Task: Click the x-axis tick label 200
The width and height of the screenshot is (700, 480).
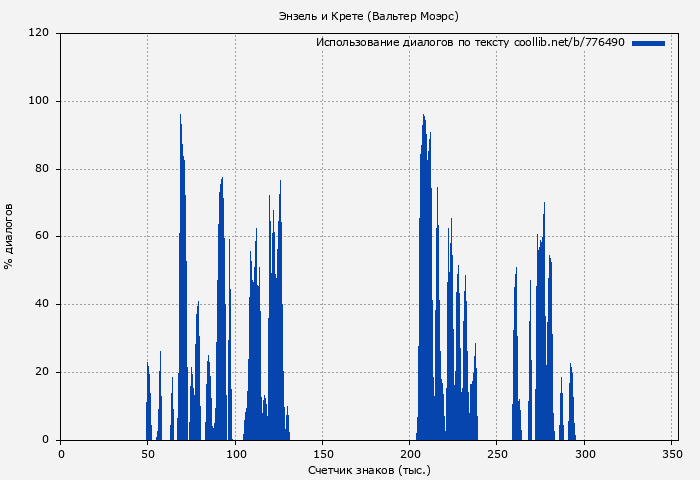Action: tap(410, 454)
